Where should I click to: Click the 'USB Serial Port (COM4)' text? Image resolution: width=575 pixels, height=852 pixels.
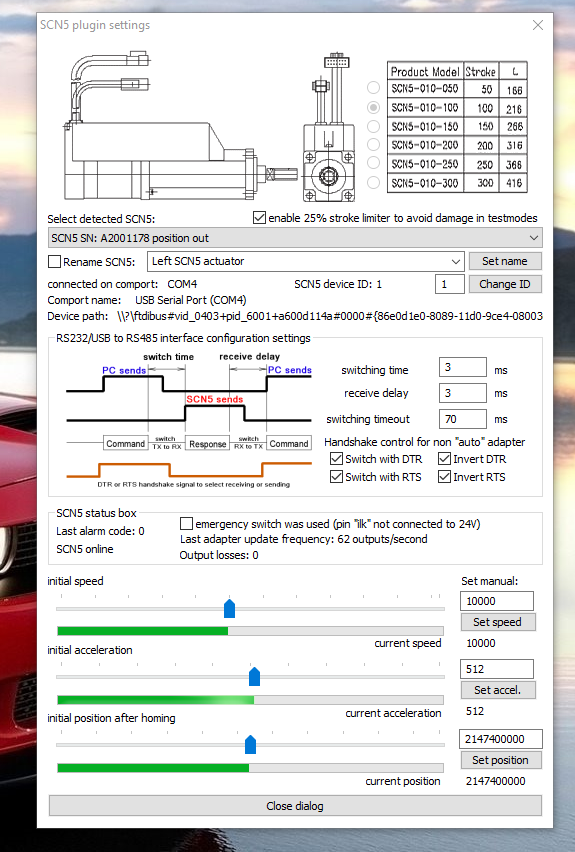click(x=191, y=300)
